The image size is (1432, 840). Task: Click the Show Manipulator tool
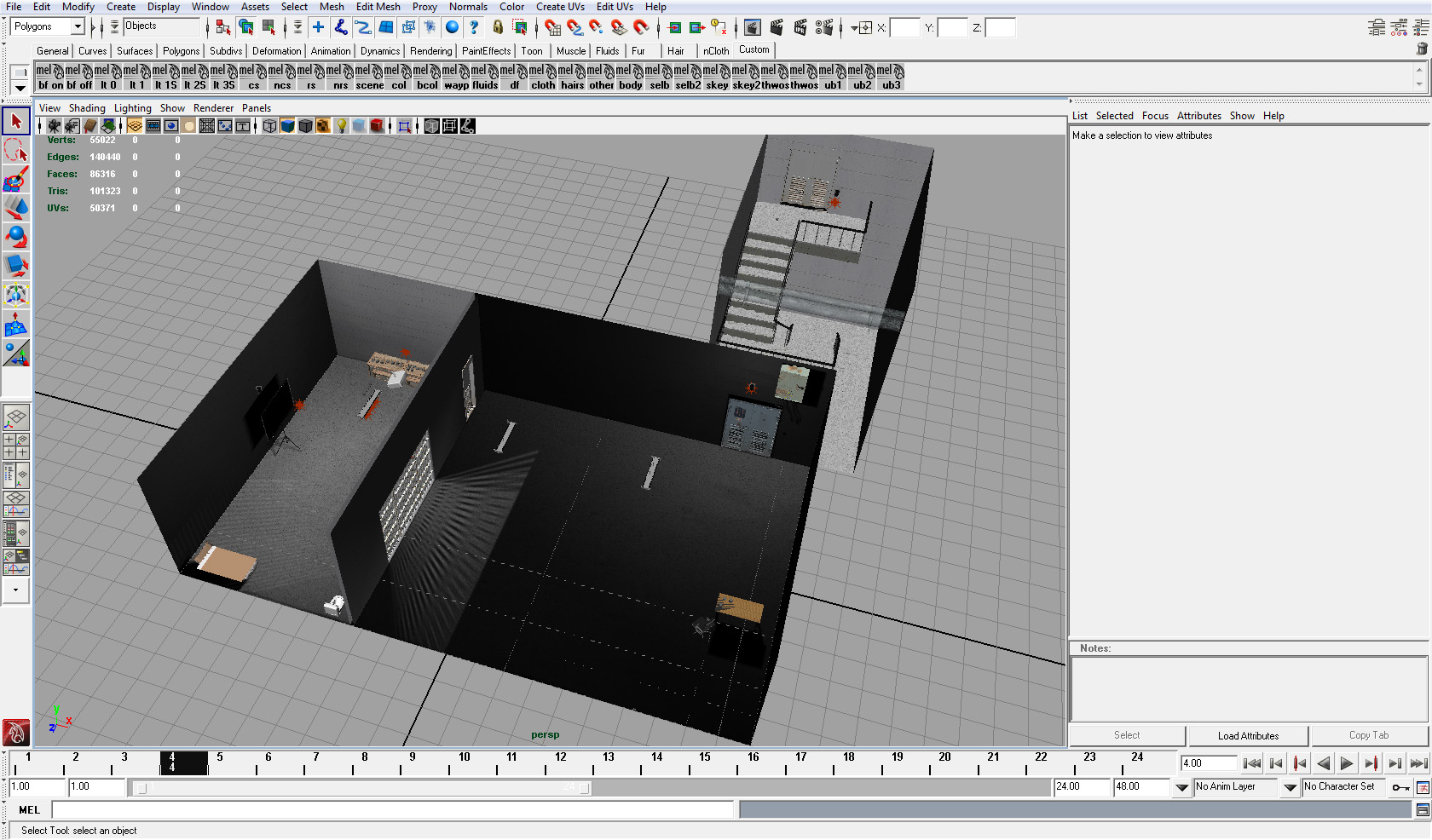tap(16, 353)
